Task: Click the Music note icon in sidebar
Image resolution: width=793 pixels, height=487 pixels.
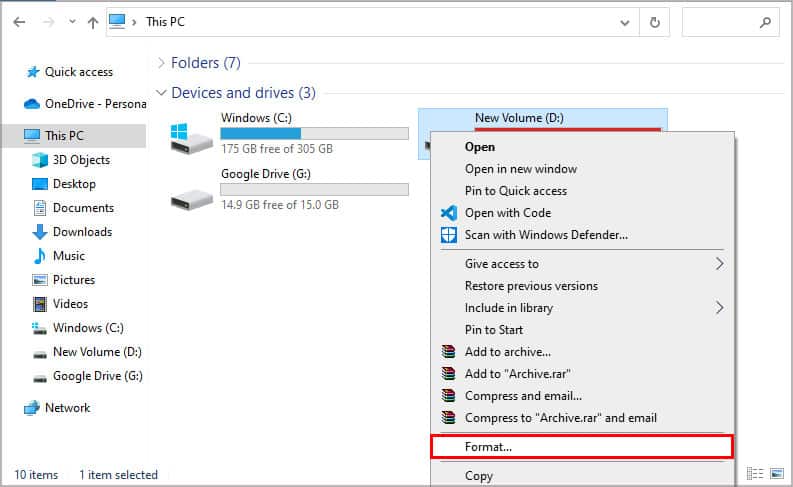Action: (40, 256)
